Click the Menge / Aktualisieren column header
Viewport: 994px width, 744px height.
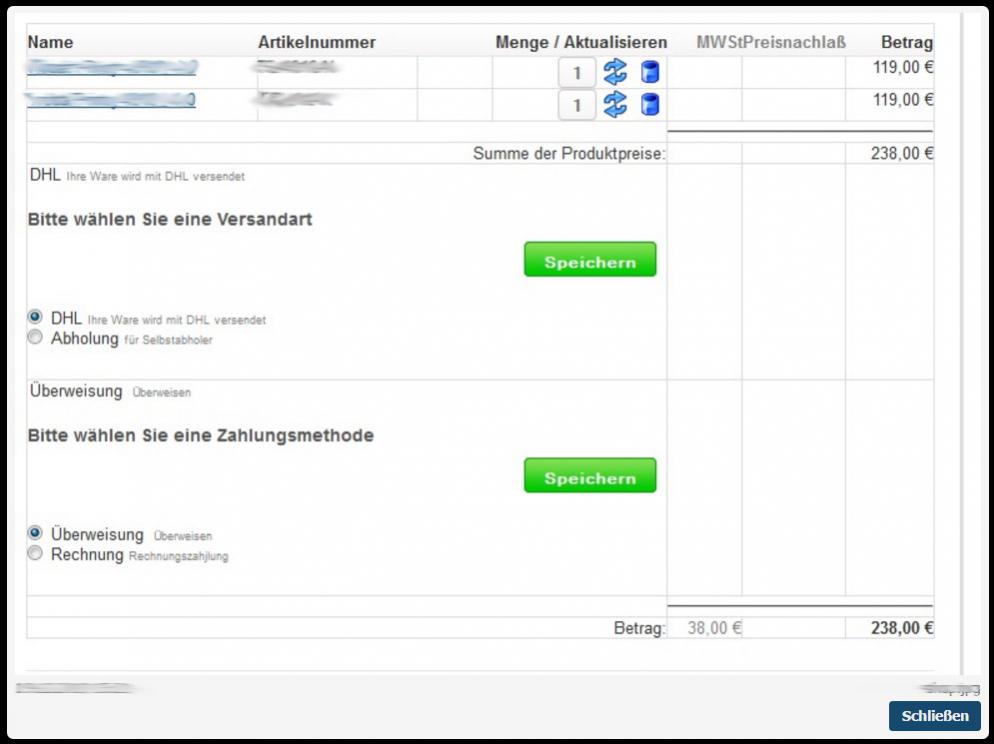pos(581,42)
